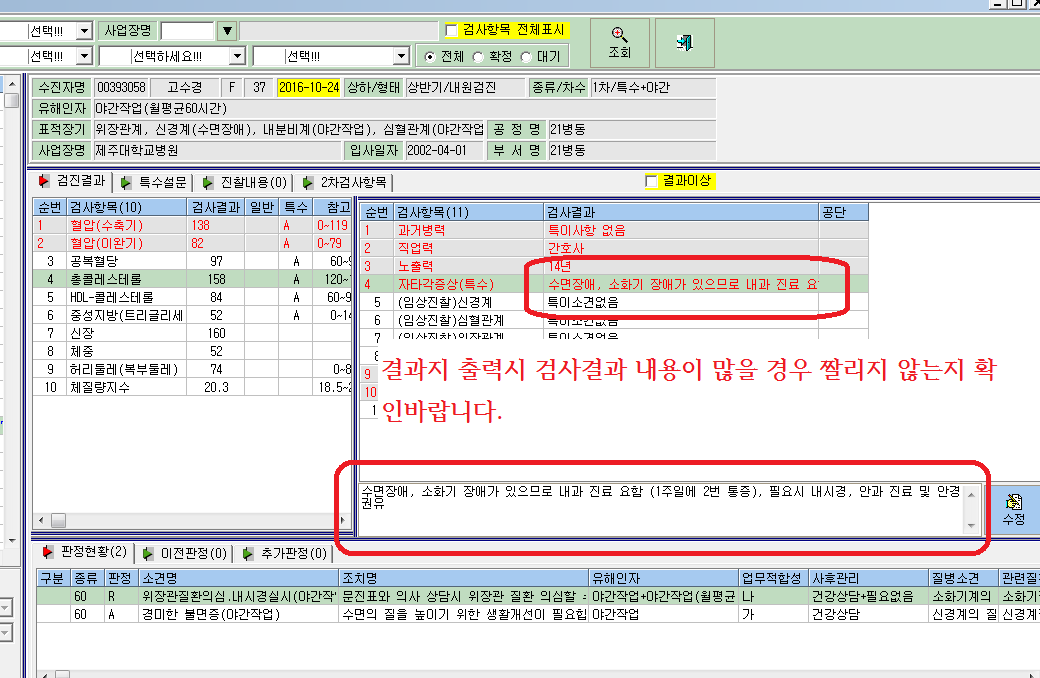This screenshot has height=678, width=1040.
Task: Click the red flag icon on 판정현황(2) tab
Action: coord(48,551)
